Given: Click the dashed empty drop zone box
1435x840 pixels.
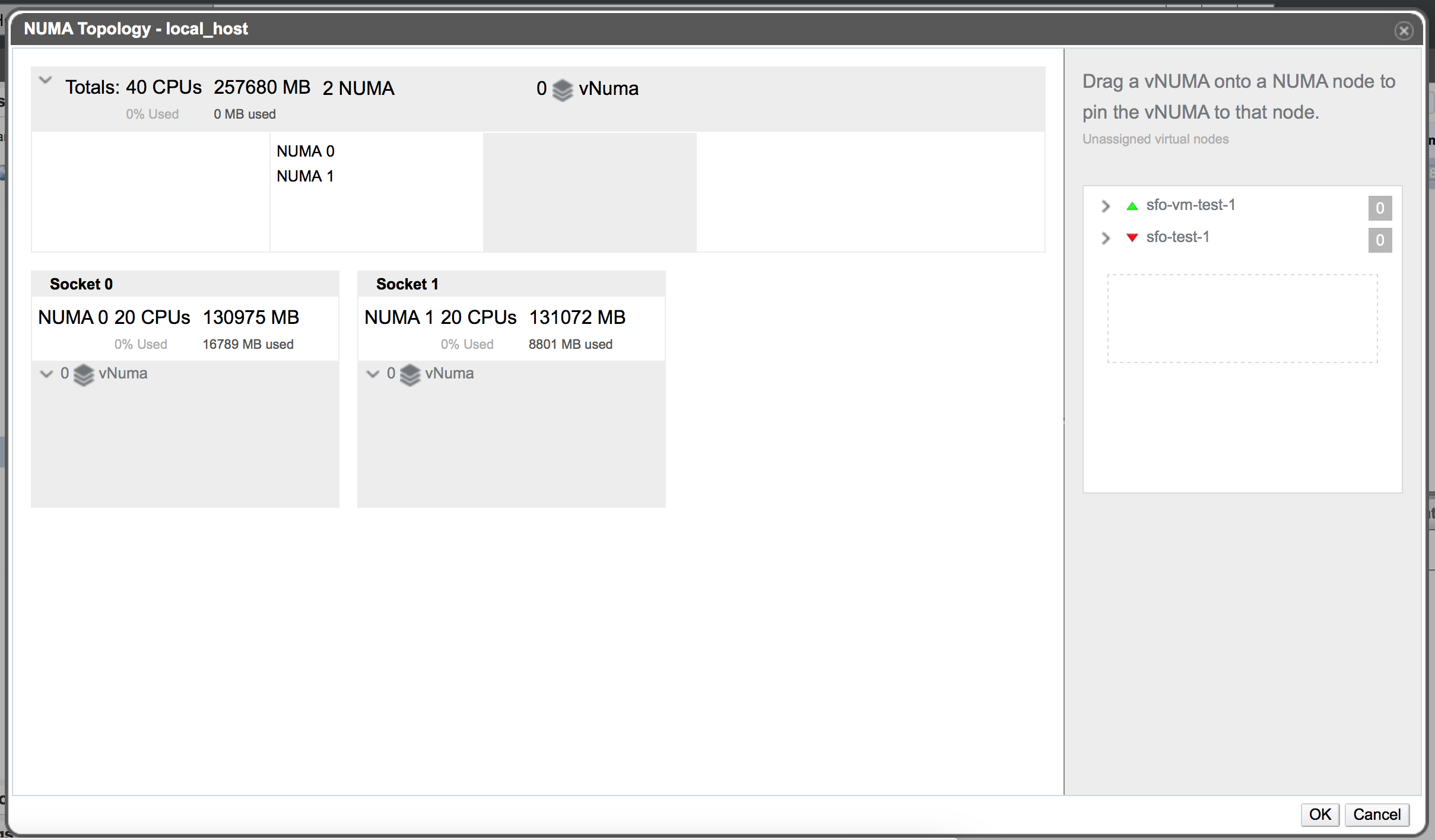Looking at the screenshot, I should tap(1242, 318).
